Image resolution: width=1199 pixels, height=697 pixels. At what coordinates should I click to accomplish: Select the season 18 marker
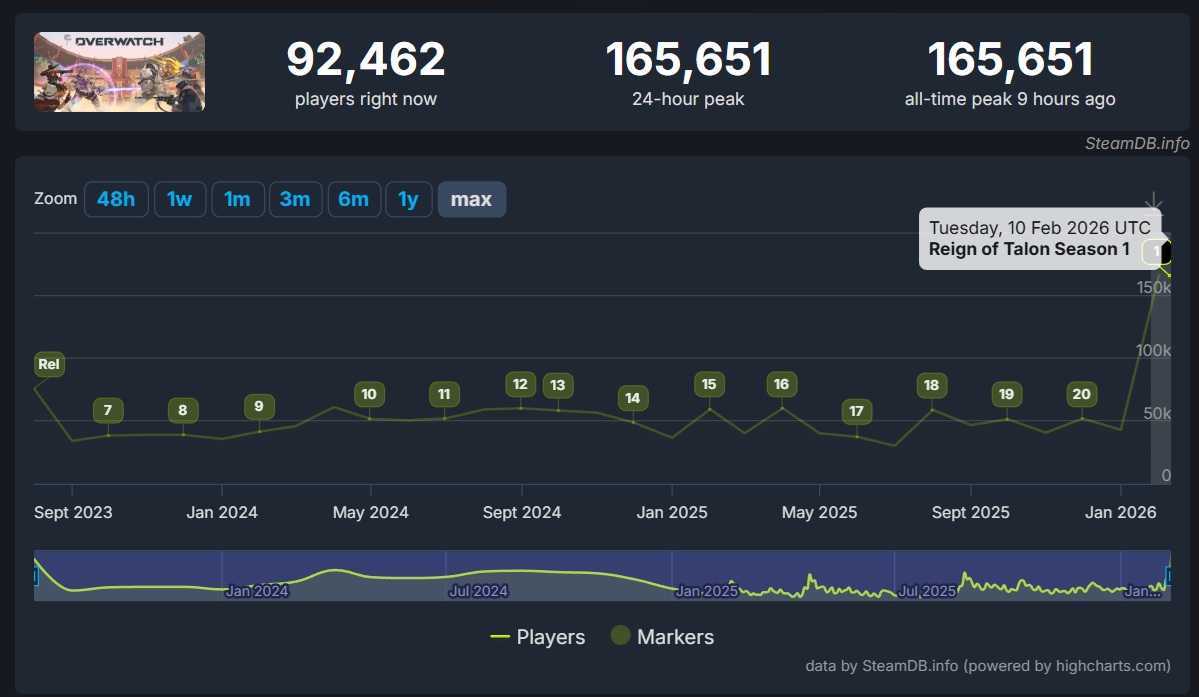coord(931,385)
